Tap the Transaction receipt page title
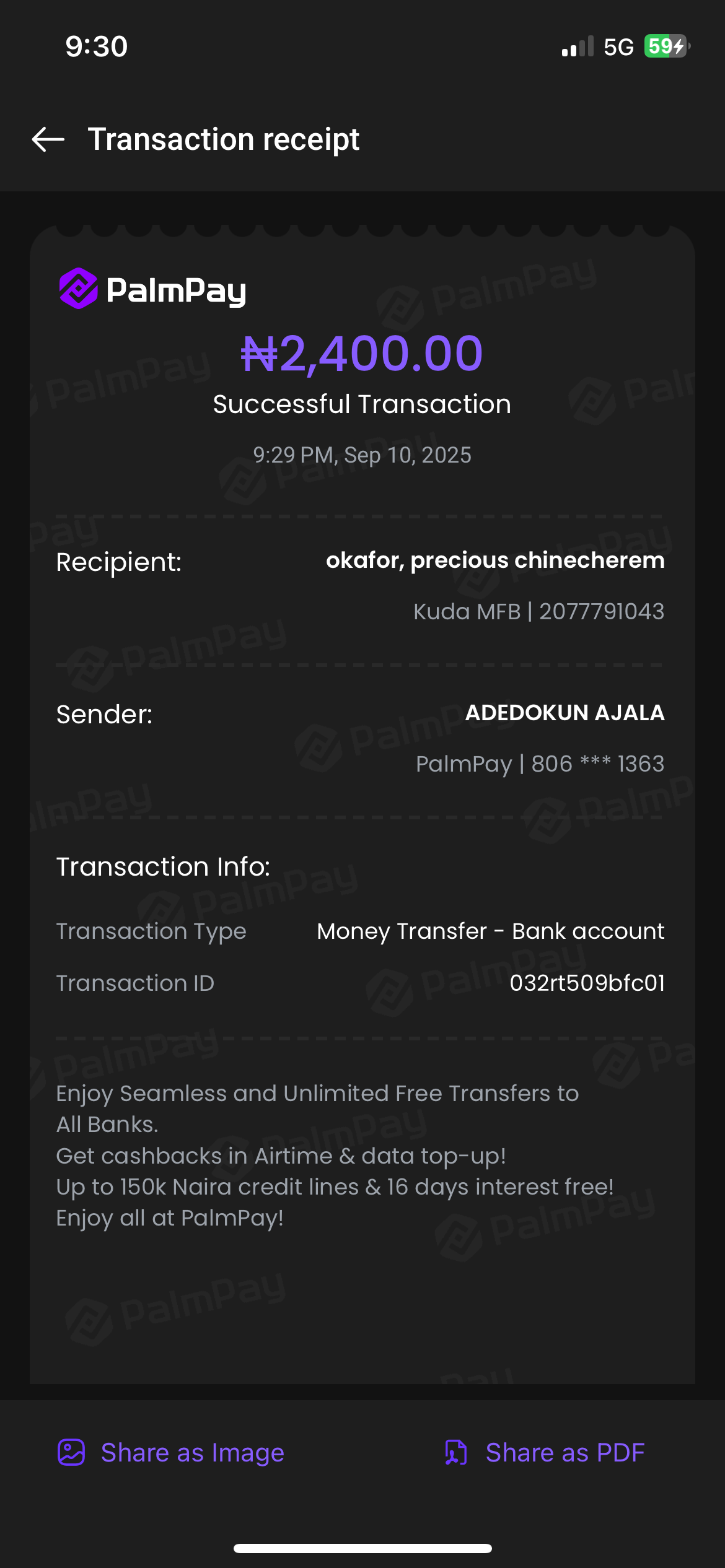Viewport: 725px width, 1568px height. click(224, 139)
